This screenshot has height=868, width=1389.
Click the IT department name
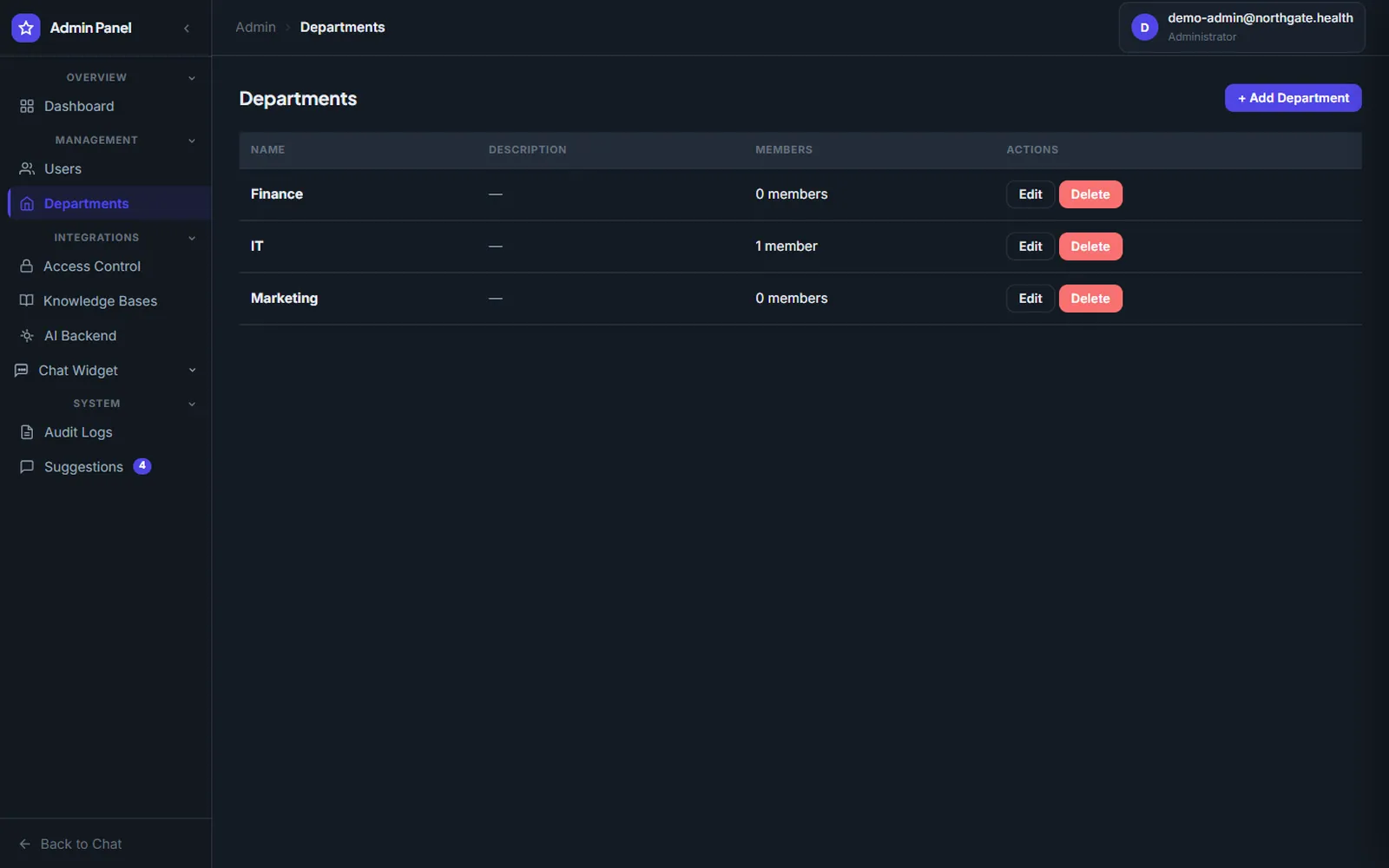click(257, 246)
